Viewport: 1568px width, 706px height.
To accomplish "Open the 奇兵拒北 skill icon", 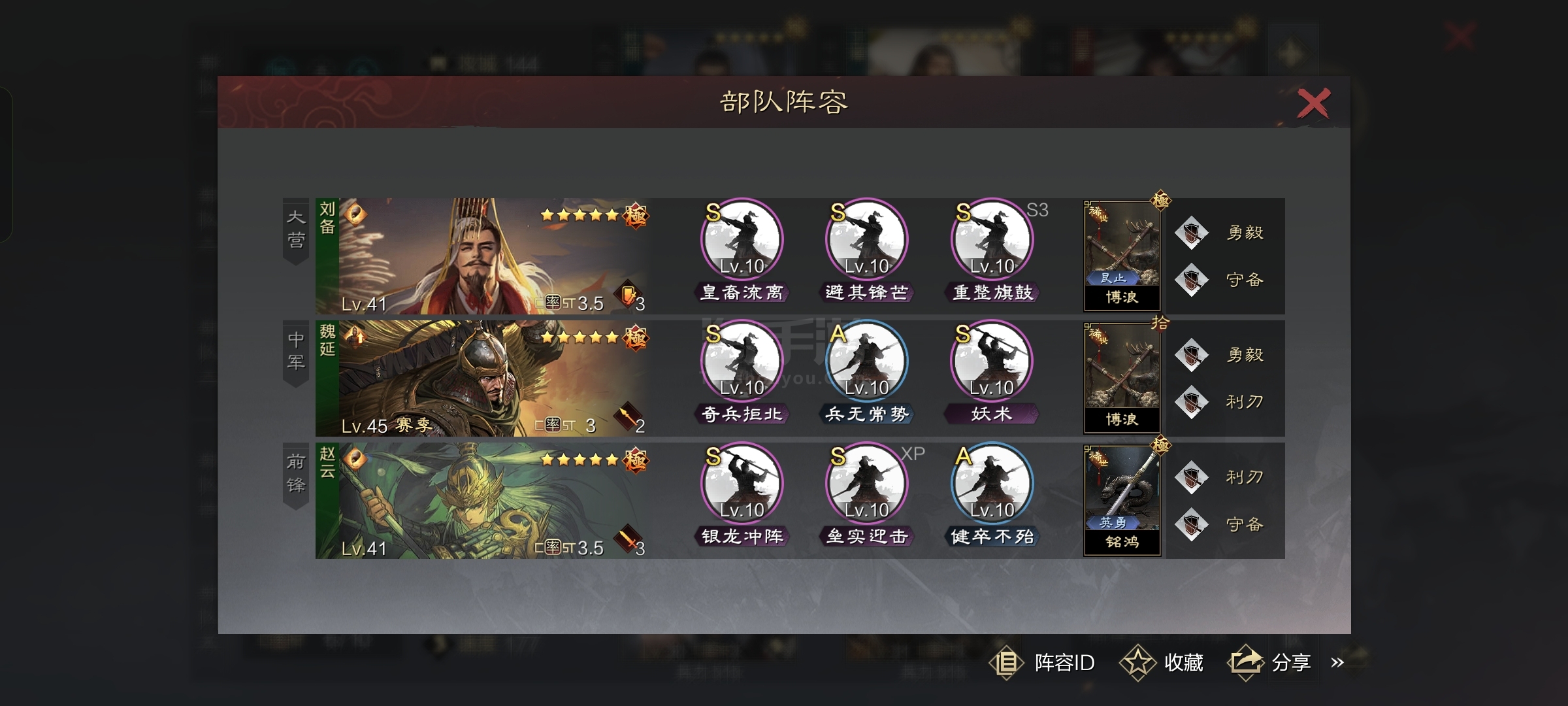I will 742,361.
